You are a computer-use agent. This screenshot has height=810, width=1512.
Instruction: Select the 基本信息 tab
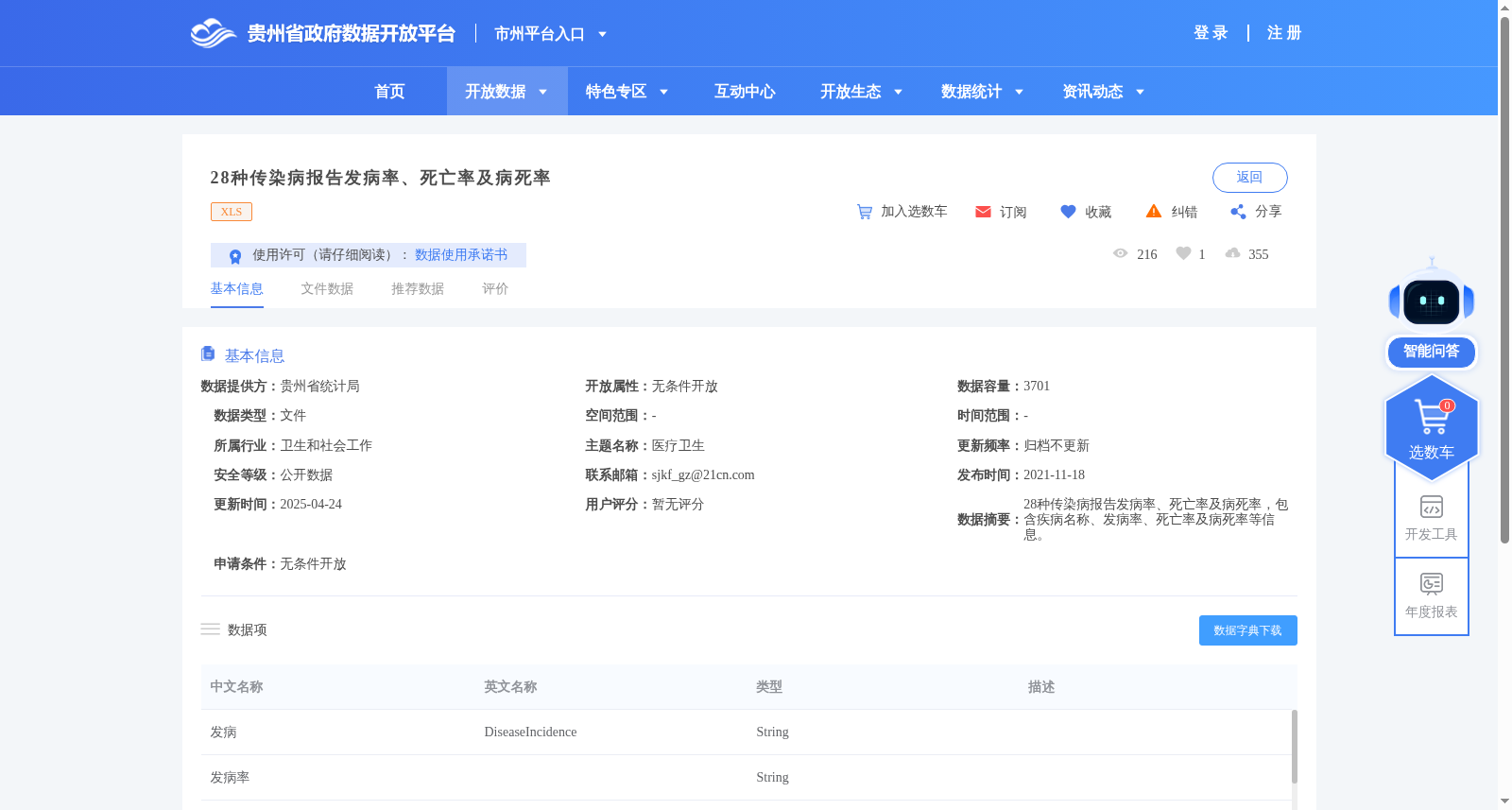pos(236,289)
